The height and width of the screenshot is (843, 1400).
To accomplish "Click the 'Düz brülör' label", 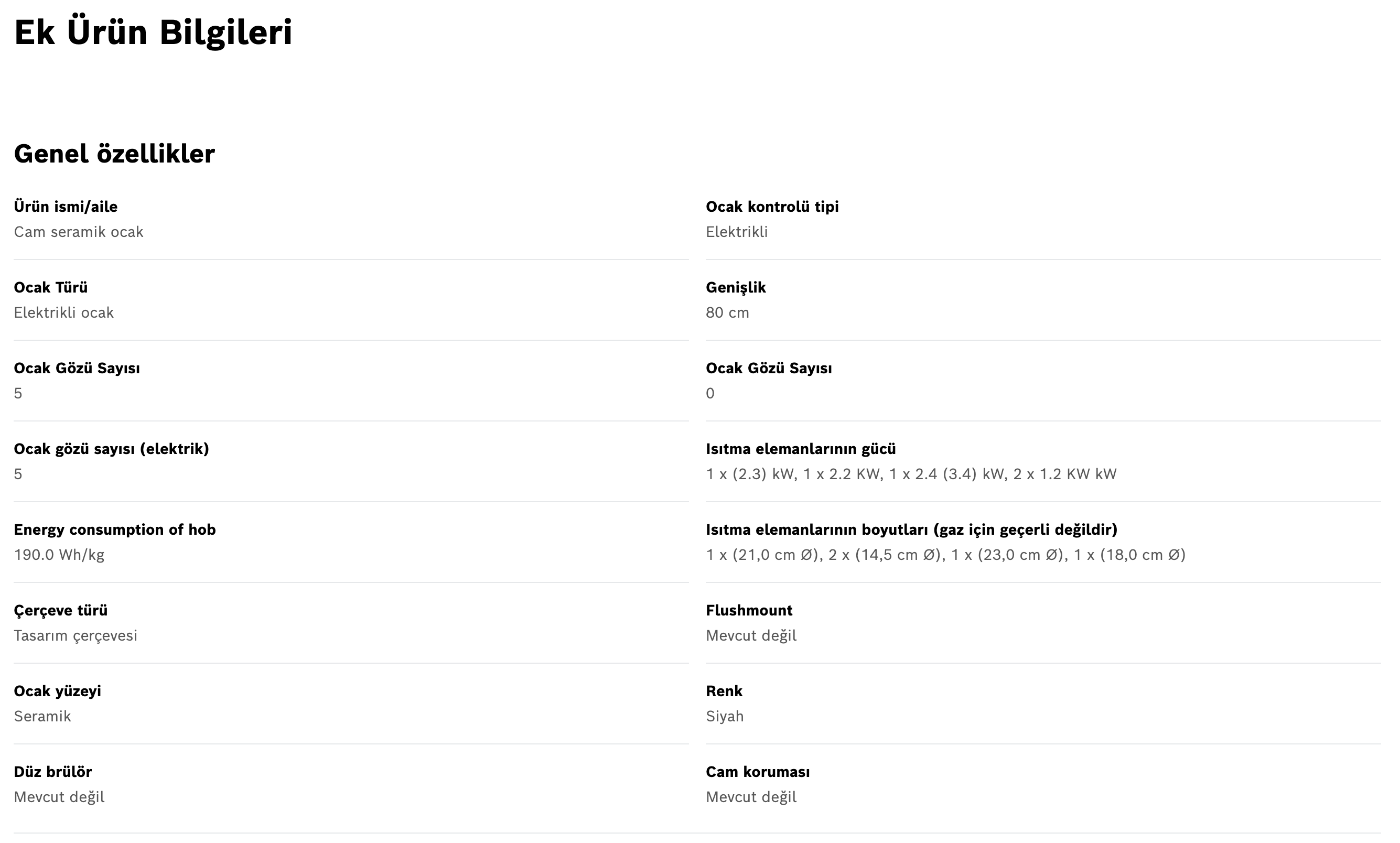I will [53, 771].
